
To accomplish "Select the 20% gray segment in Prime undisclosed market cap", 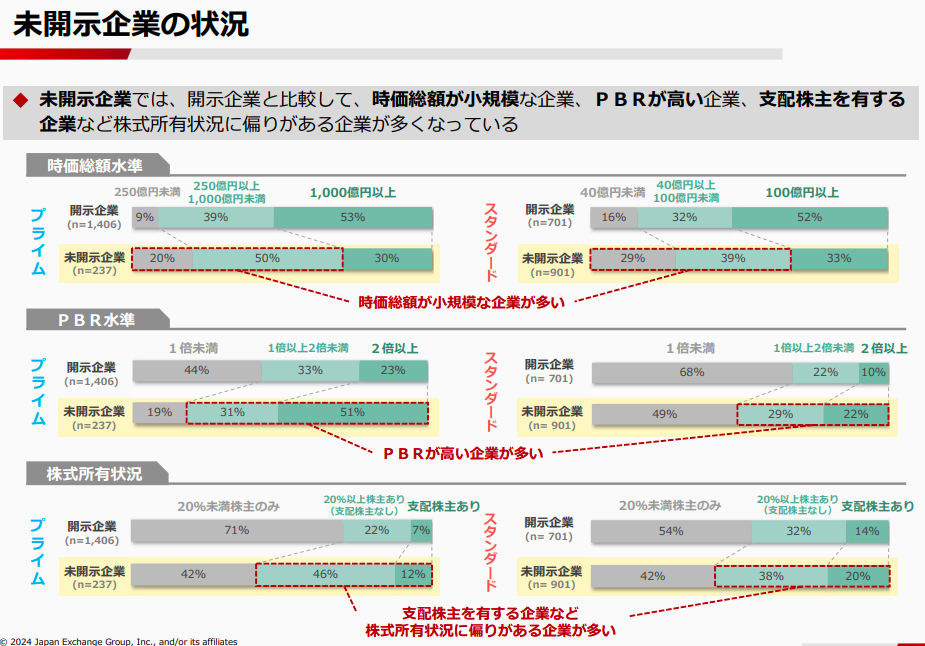I will point(162,258).
